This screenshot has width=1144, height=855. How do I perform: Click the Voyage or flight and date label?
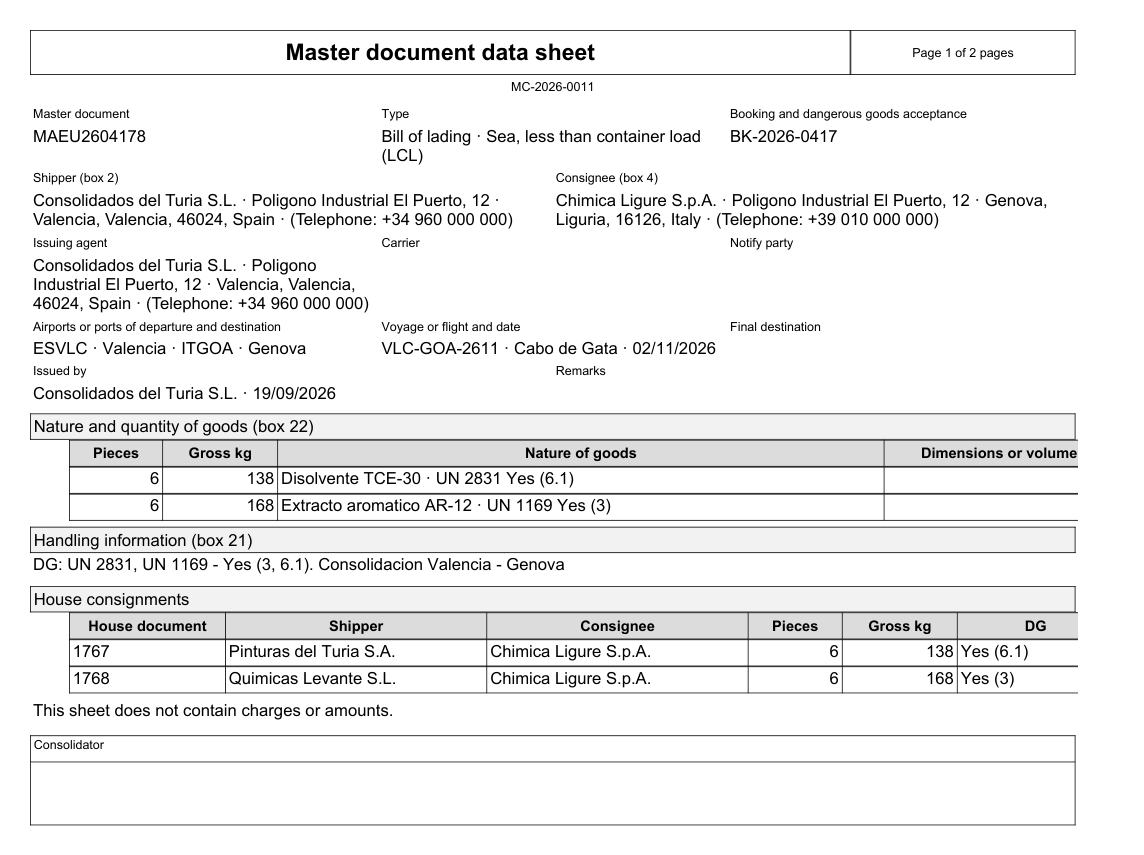tap(450, 327)
